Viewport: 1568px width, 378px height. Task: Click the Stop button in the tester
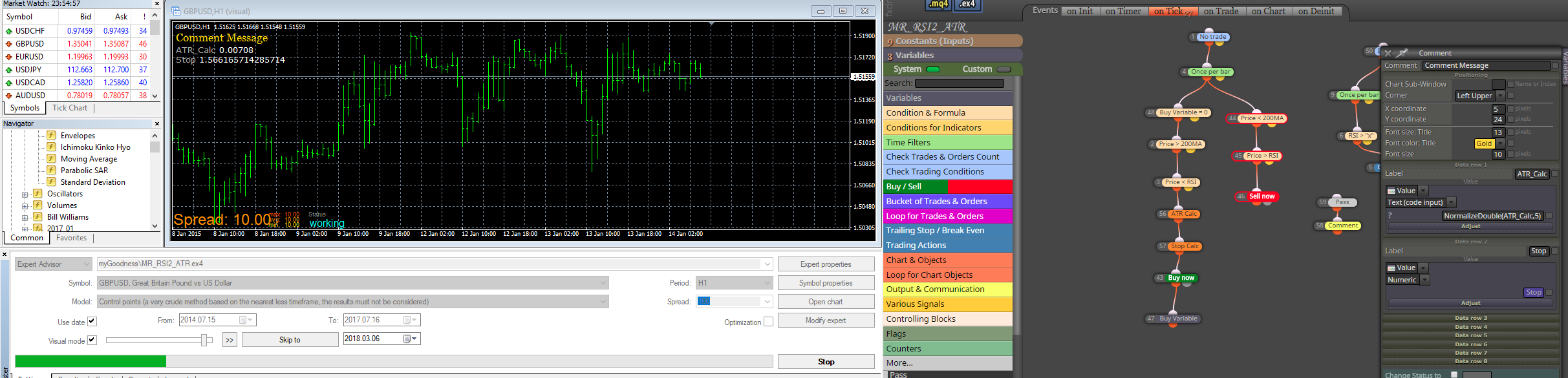(826, 361)
